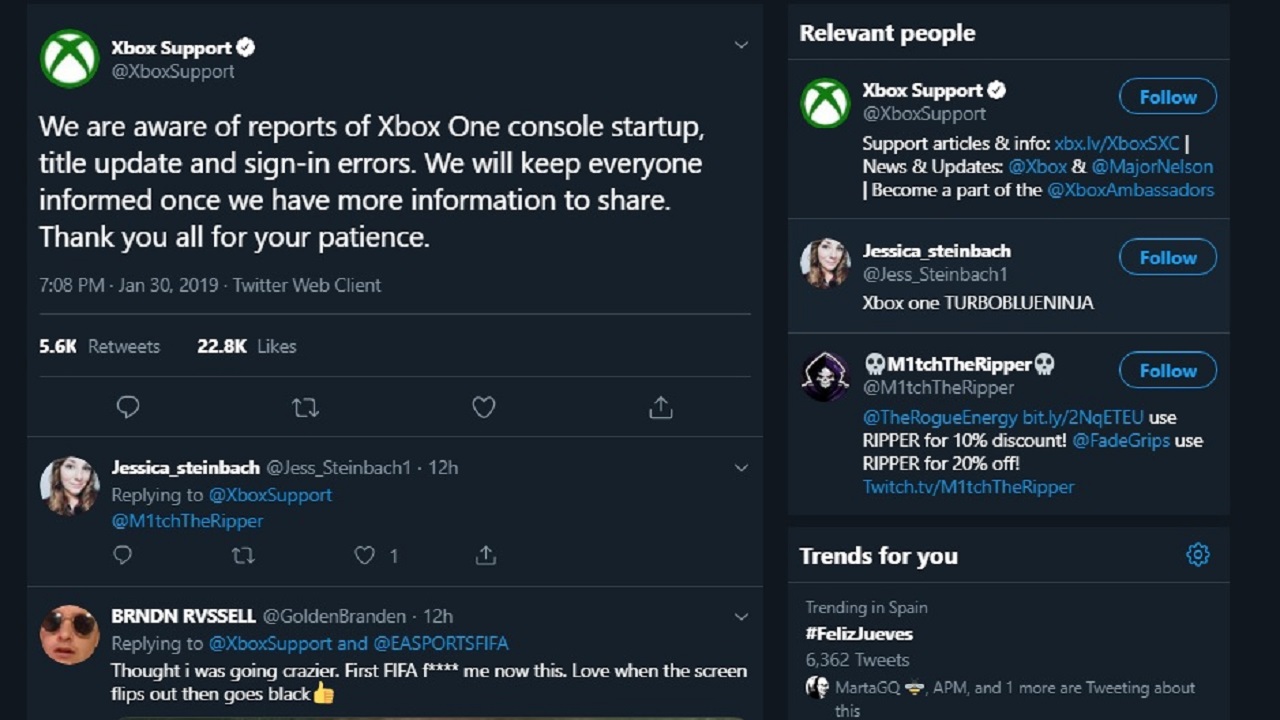The height and width of the screenshot is (720, 1280).
Task: Retweet the Xbox Support tweet
Action: point(305,407)
